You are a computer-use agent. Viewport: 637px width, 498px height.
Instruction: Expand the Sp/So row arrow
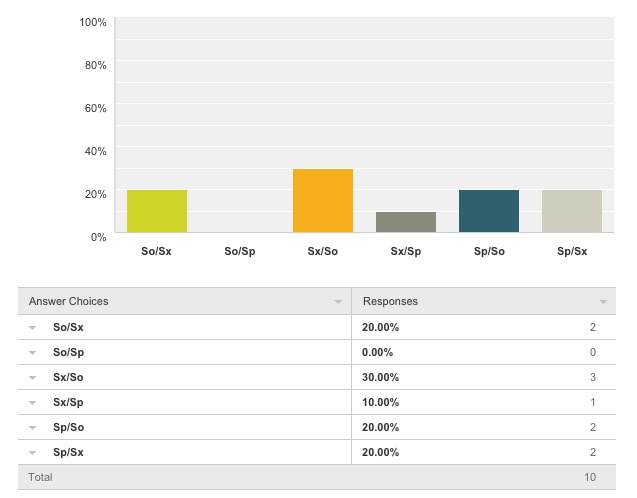pyautogui.click(x=32, y=427)
